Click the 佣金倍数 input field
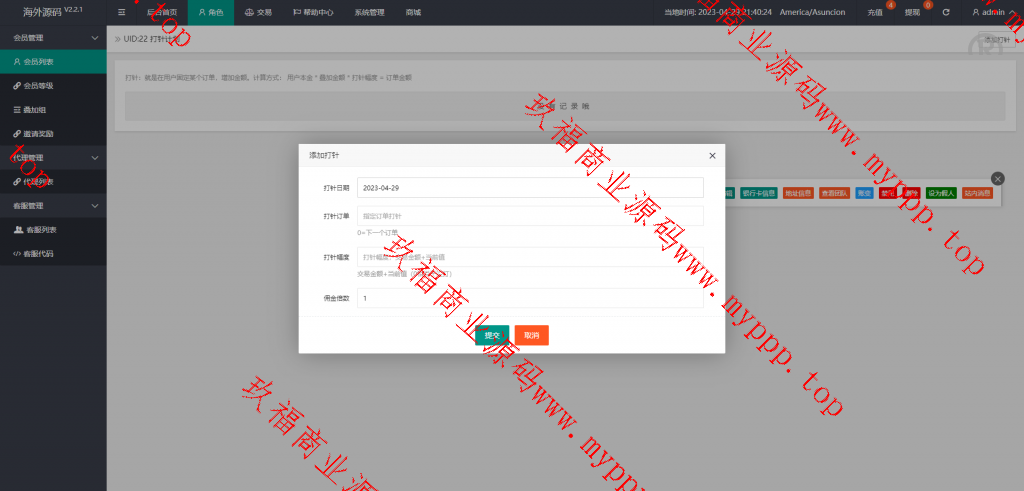 (x=530, y=298)
